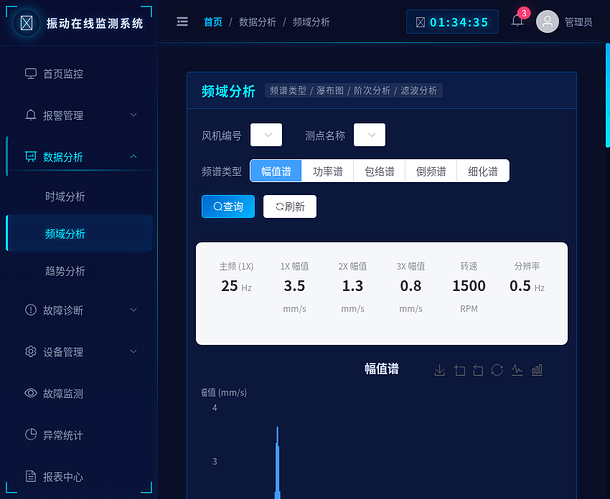This screenshot has height=499, width=610.
Task: Click the 刷新 refresh button
Action: click(x=290, y=207)
